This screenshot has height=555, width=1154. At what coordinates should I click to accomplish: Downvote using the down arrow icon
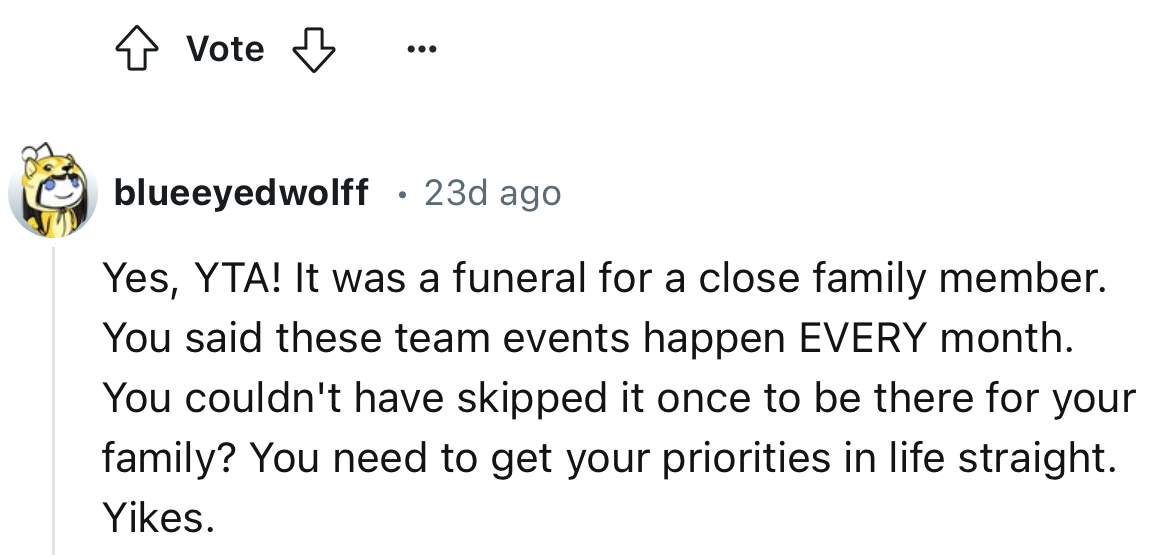point(312,49)
